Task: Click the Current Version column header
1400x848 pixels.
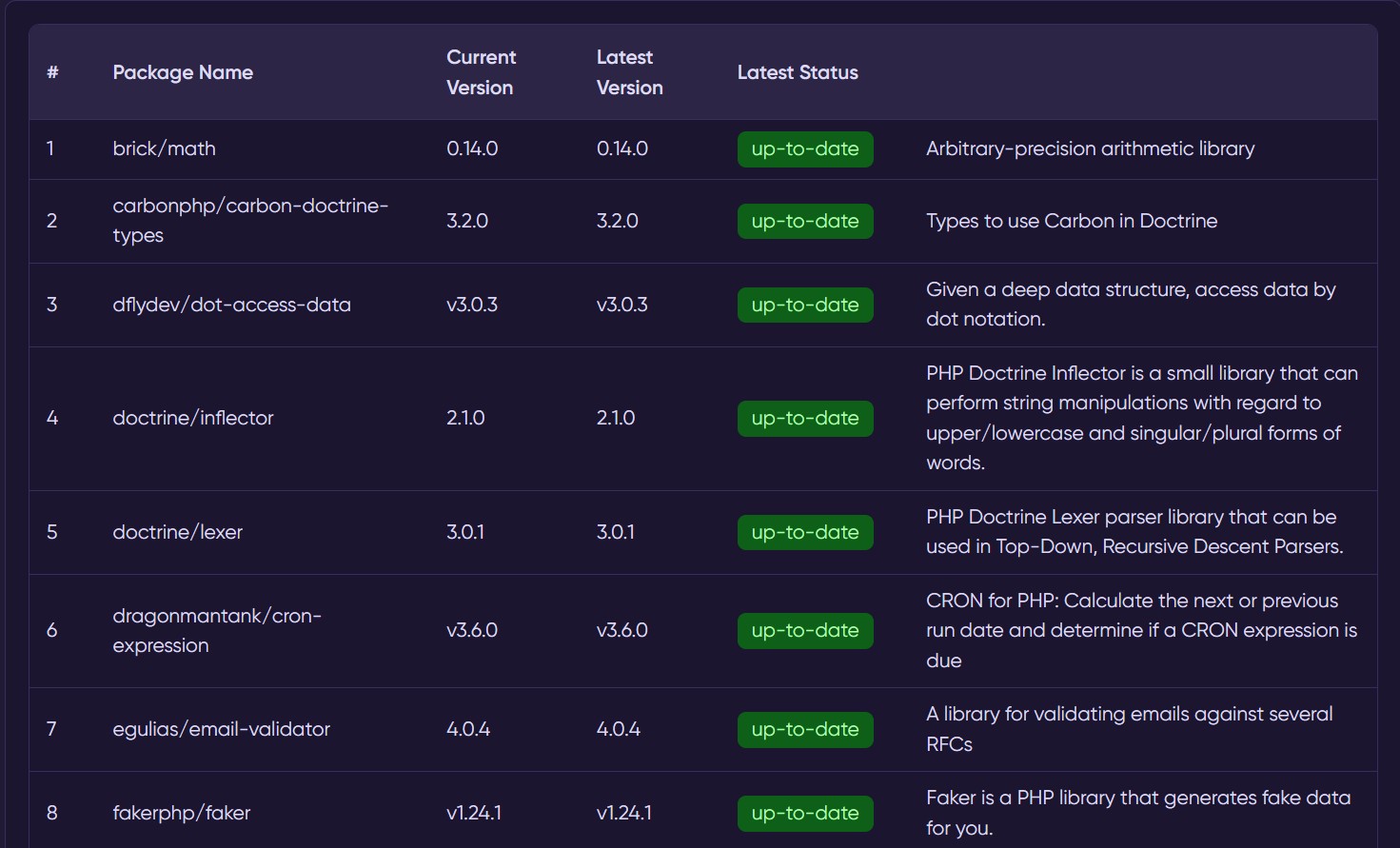Action: (x=481, y=72)
